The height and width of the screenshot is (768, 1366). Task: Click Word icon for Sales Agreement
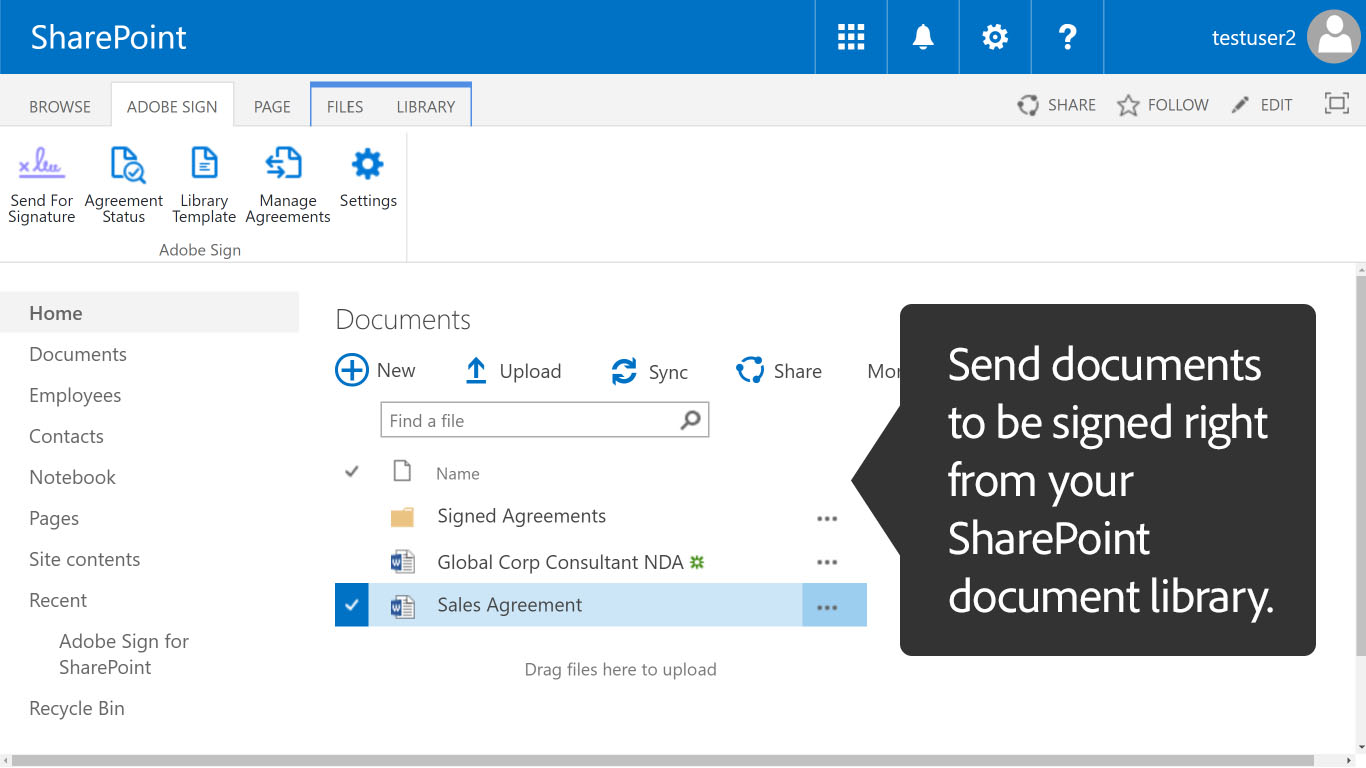[x=402, y=606]
